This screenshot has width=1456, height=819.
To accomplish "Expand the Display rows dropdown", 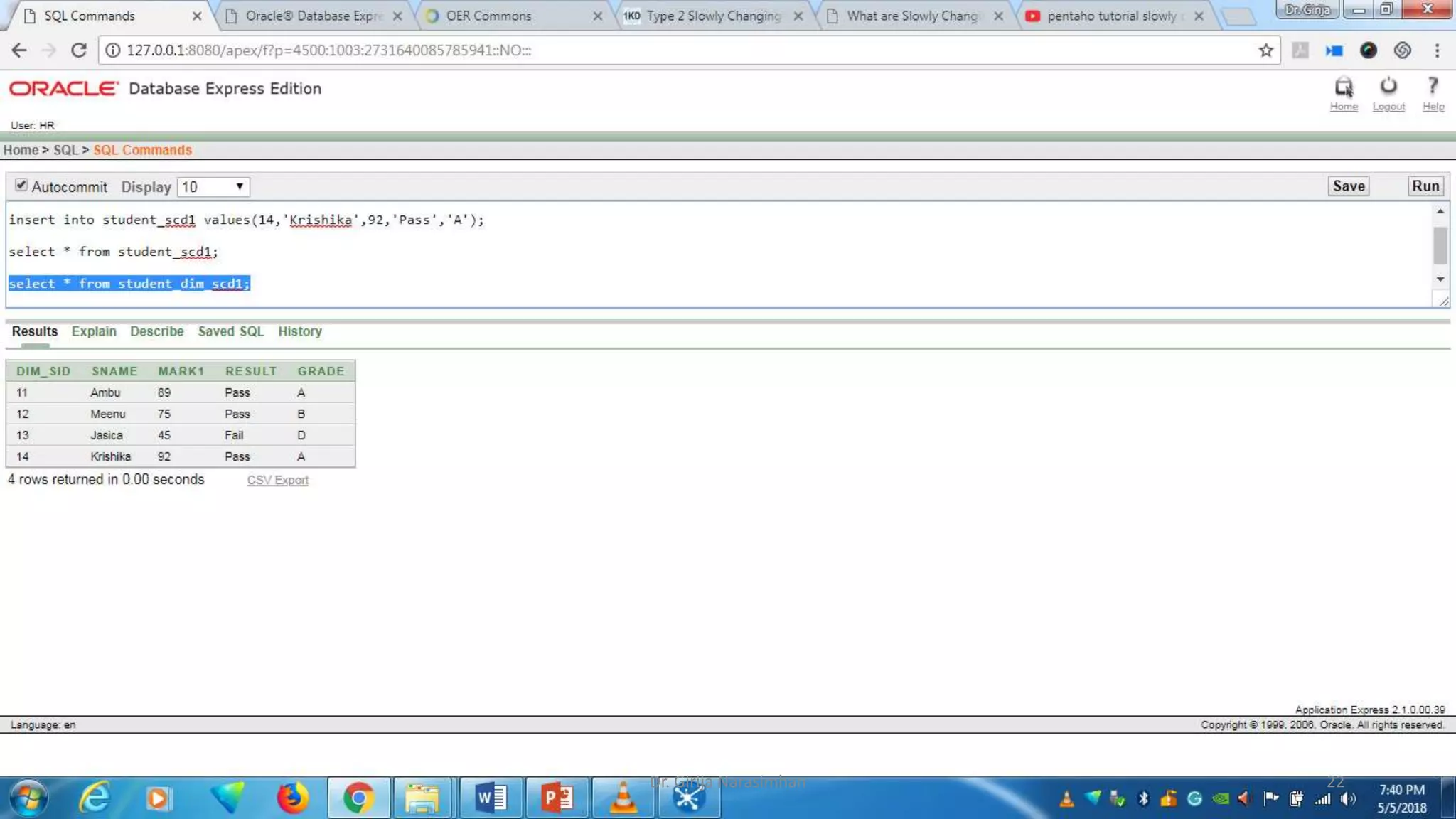I will [213, 187].
